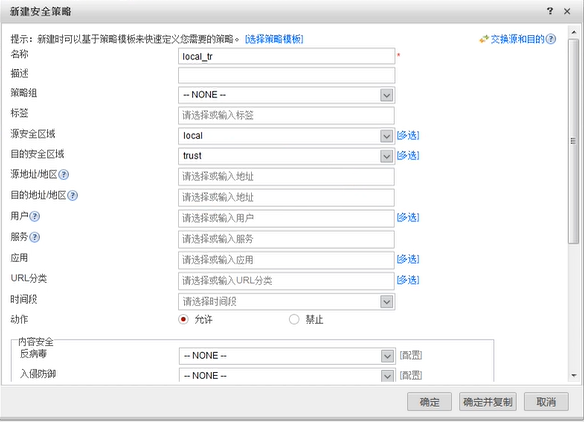Screen dimensions: 584x422
Task: Click the 确定并复制 button
Action: (x=488, y=402)
